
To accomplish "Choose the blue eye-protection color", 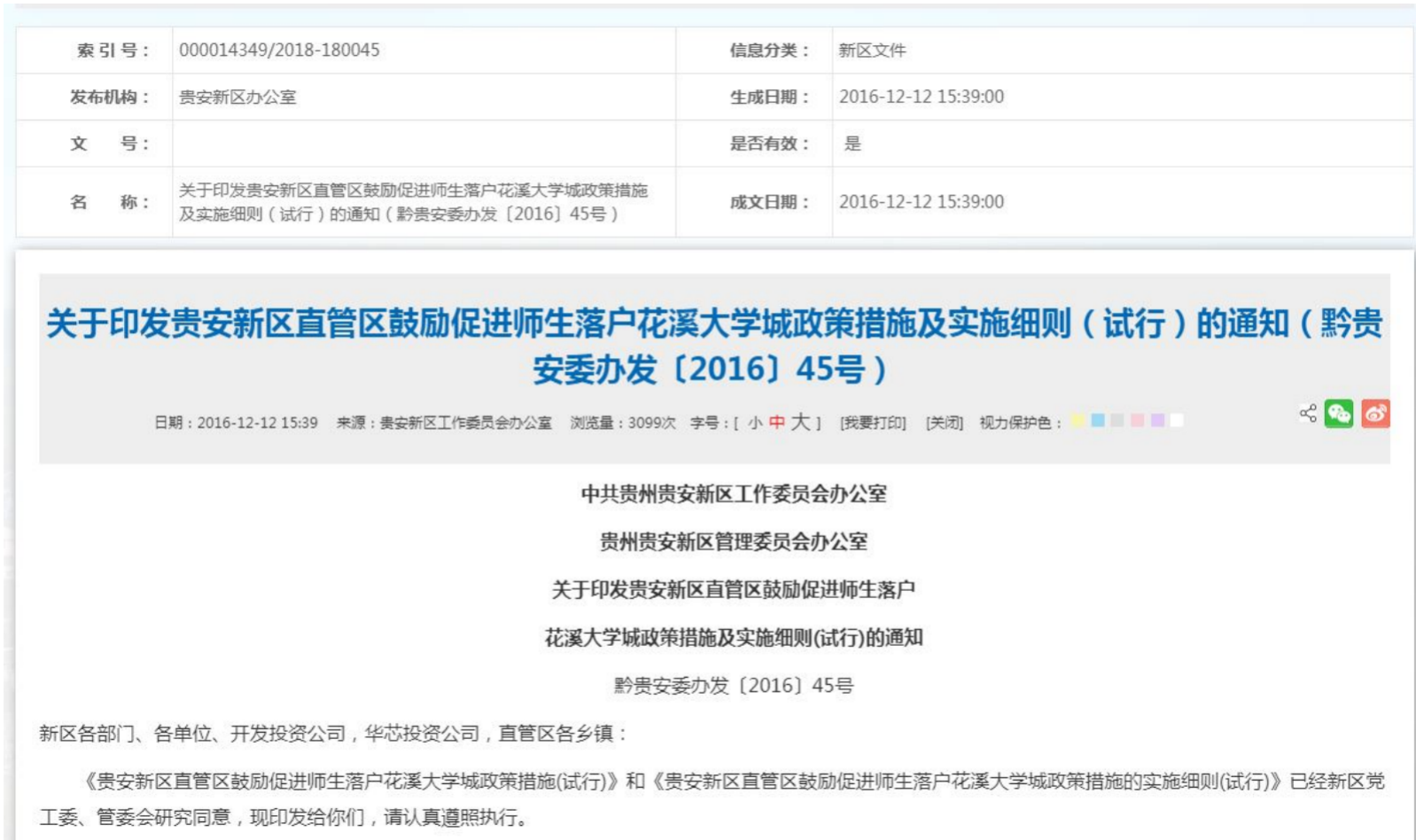I will pos(1098,420).
